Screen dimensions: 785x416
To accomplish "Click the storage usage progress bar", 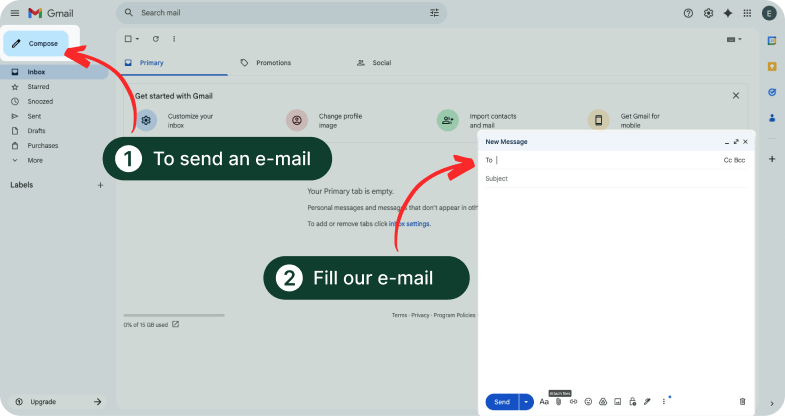I will pos(174,315).
